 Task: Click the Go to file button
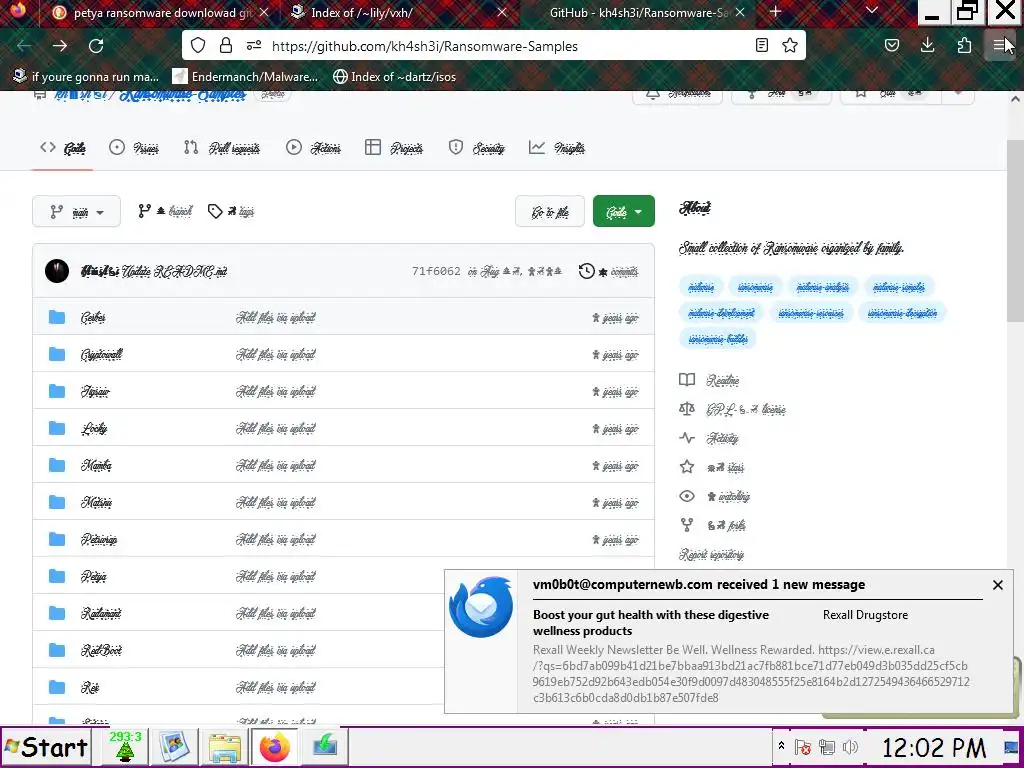pos(550,212)
